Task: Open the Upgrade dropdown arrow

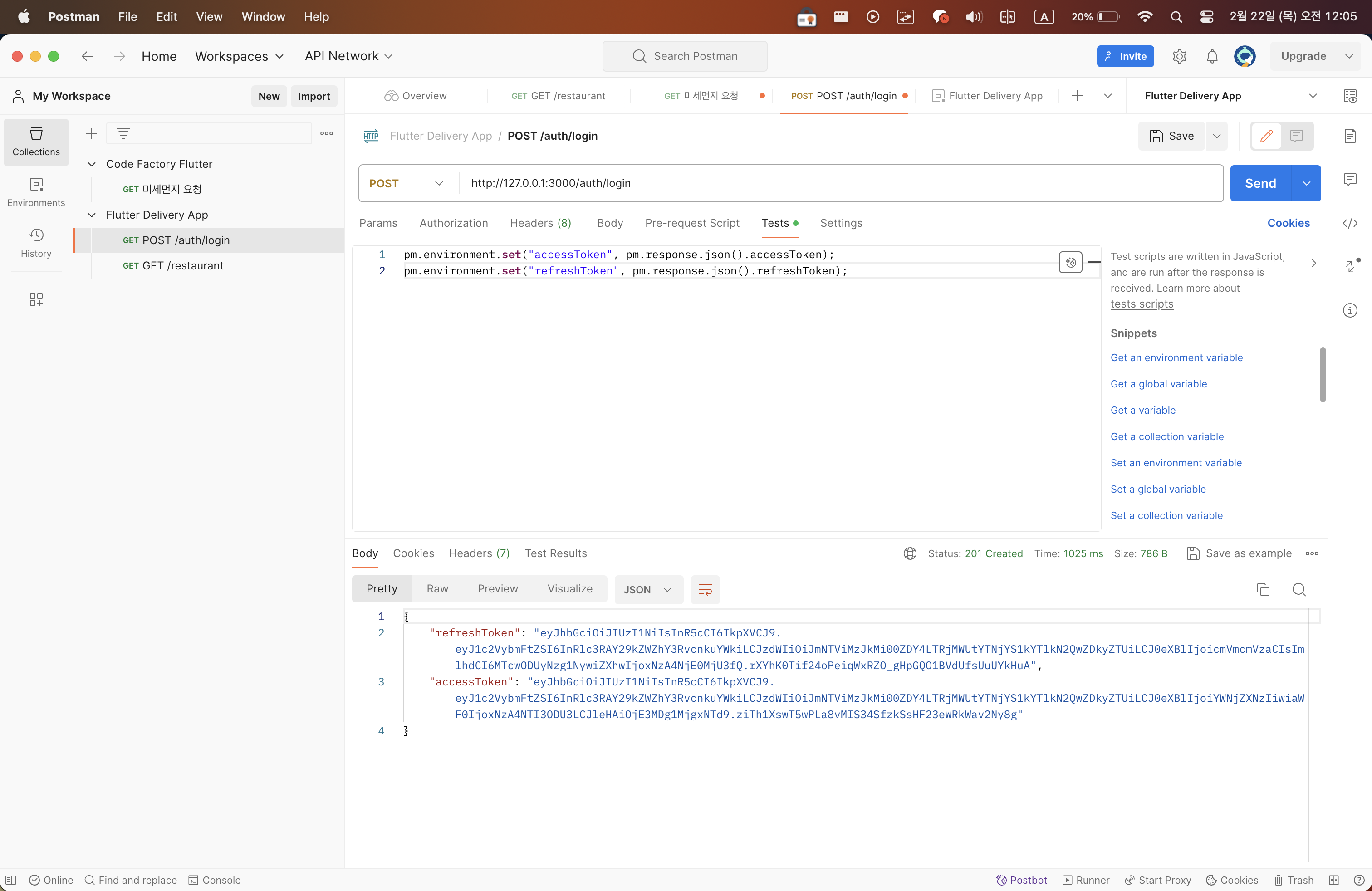Action: [x=1348, y=56]
